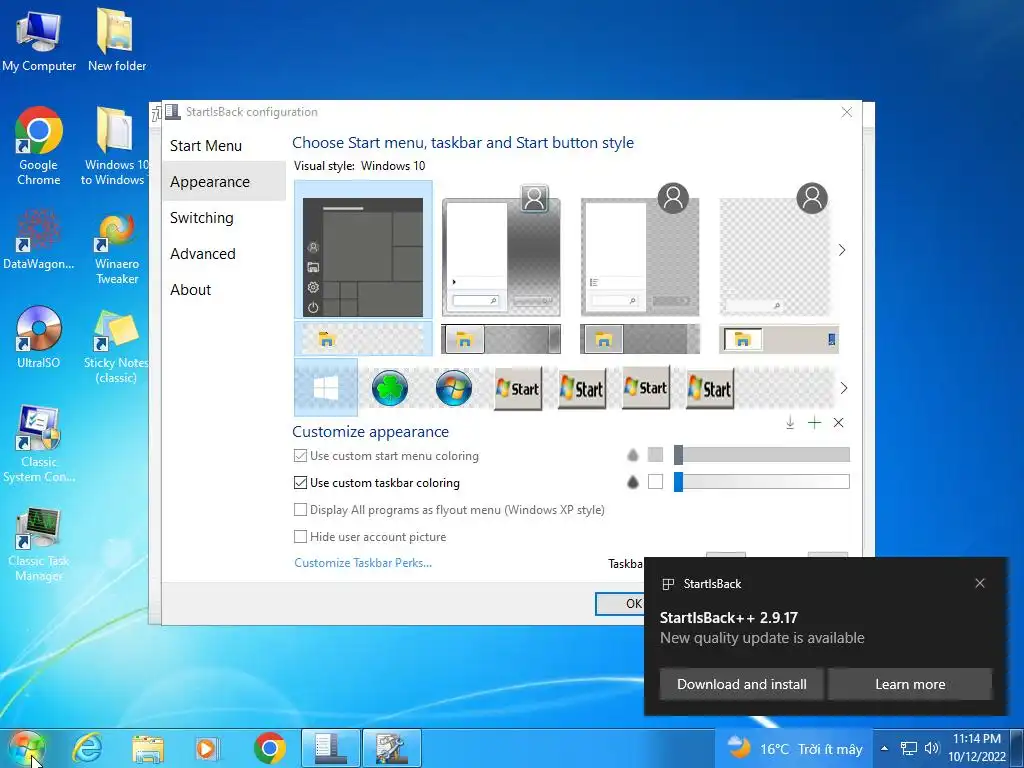Switch to StartIsBack configuration taskbar button
Viewport: 1024px width, 768px height.
coord(330,748)
